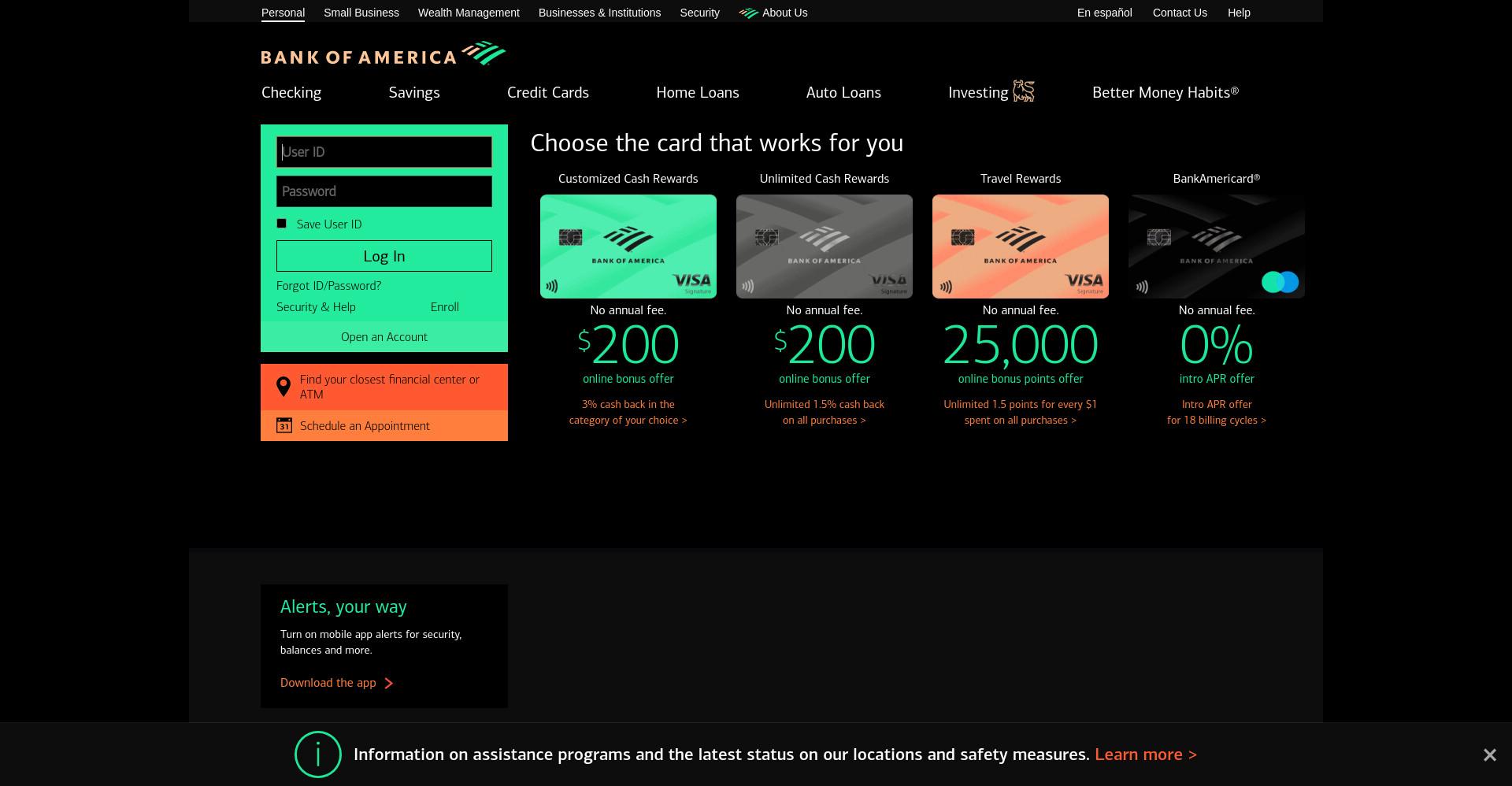
Task: Click Learn more in the info banner
Action: pyautogui.click(x=1146, y=754)
